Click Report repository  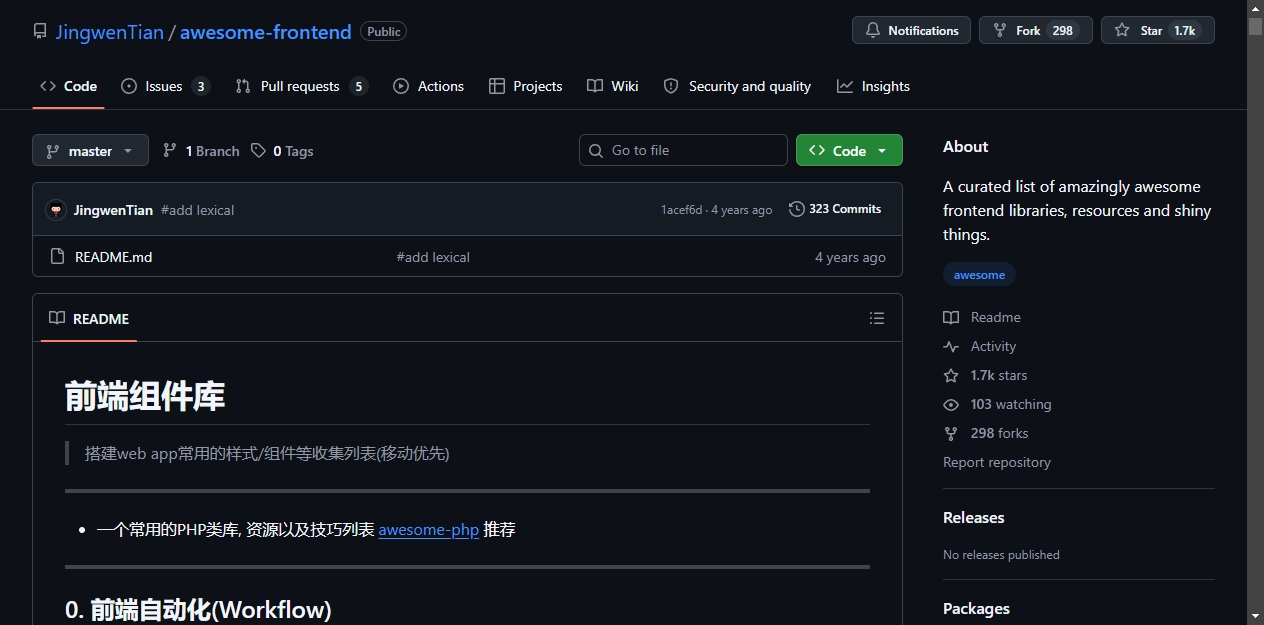point(997,462)
